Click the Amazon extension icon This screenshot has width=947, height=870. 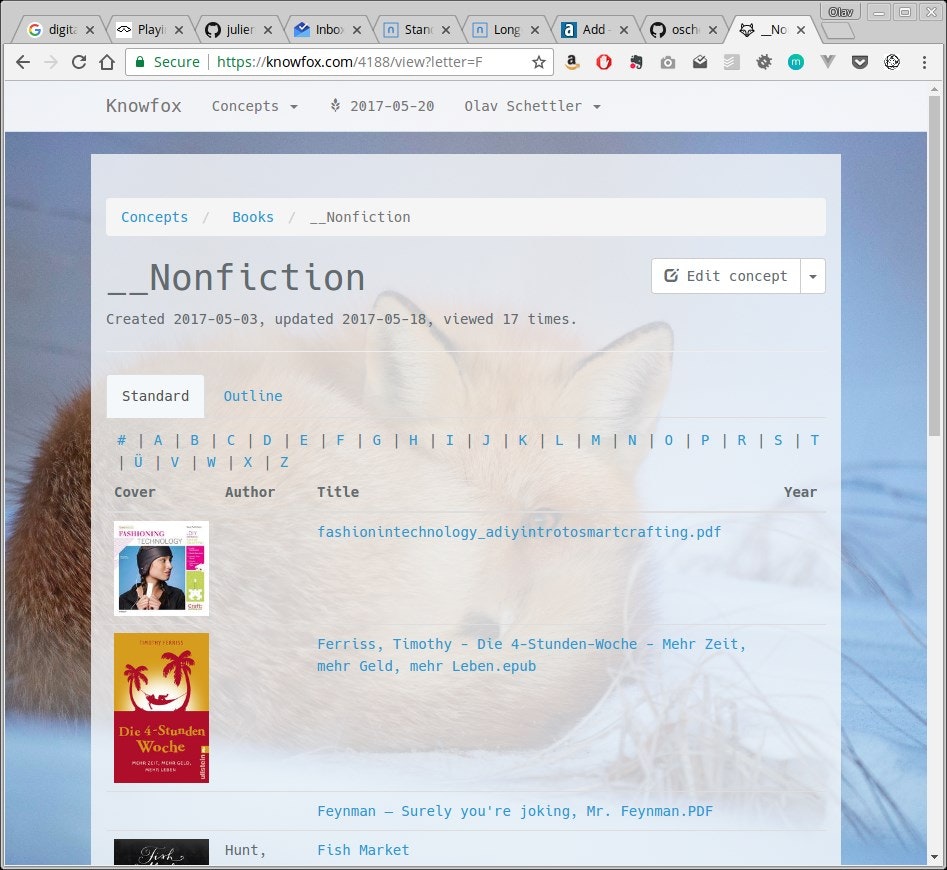pos(572,62)
